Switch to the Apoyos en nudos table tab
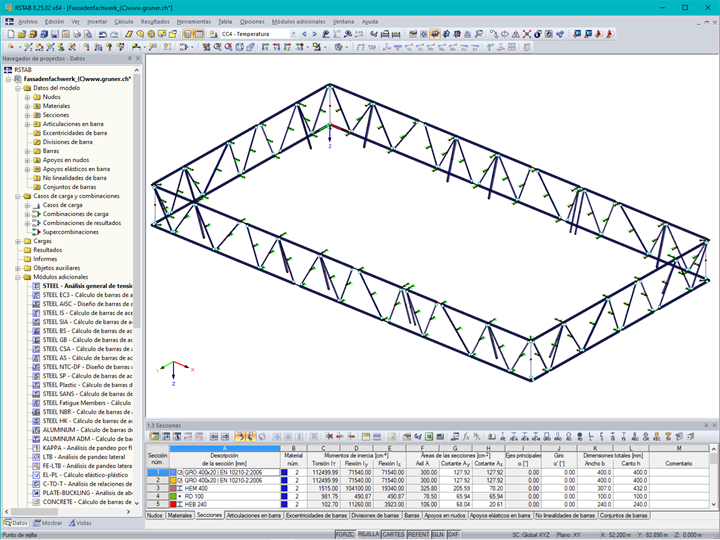This screenshot has width=720, height=540. tap(445, 516)
